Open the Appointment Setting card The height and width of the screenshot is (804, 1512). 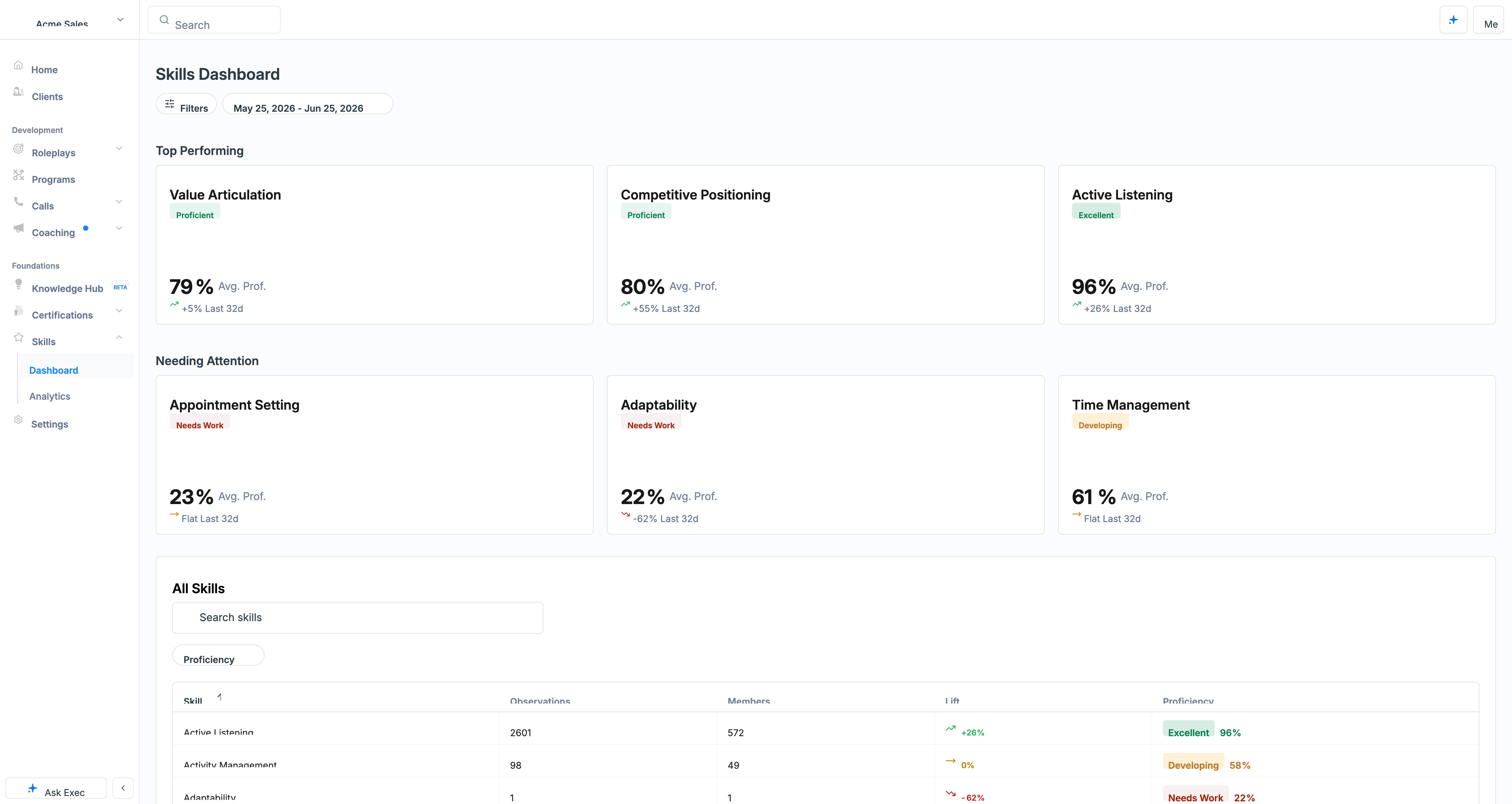click(x=375, y=455)
